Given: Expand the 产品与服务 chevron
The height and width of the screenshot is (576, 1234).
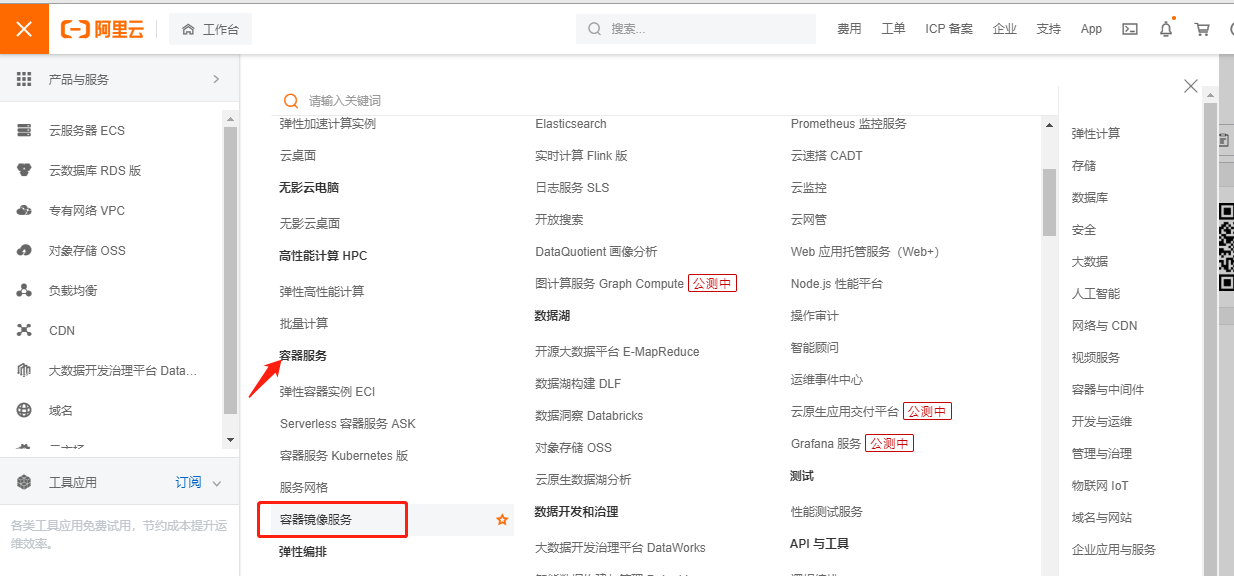Looking at the screenshot, I should click(216, 79).
